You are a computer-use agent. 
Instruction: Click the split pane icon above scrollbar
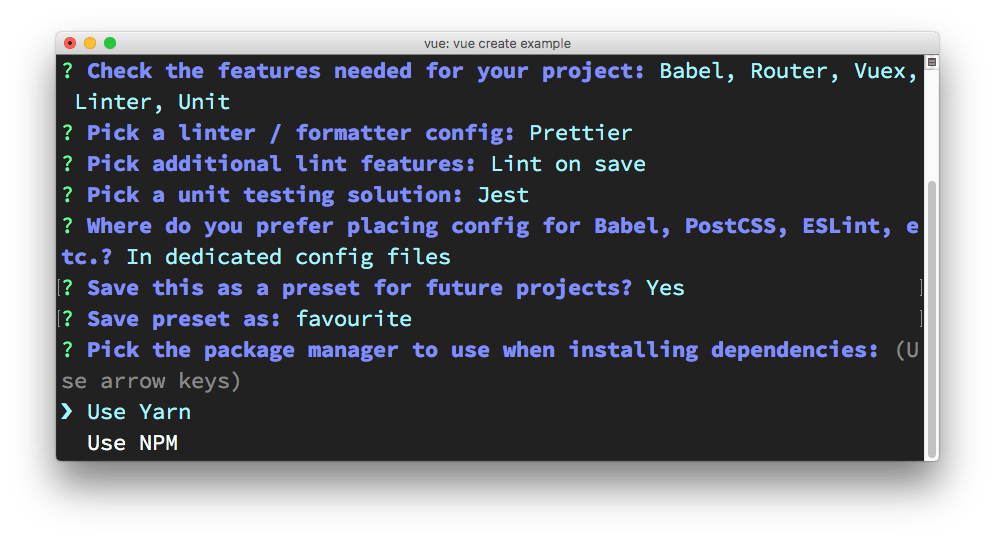[x=931, y=62]
